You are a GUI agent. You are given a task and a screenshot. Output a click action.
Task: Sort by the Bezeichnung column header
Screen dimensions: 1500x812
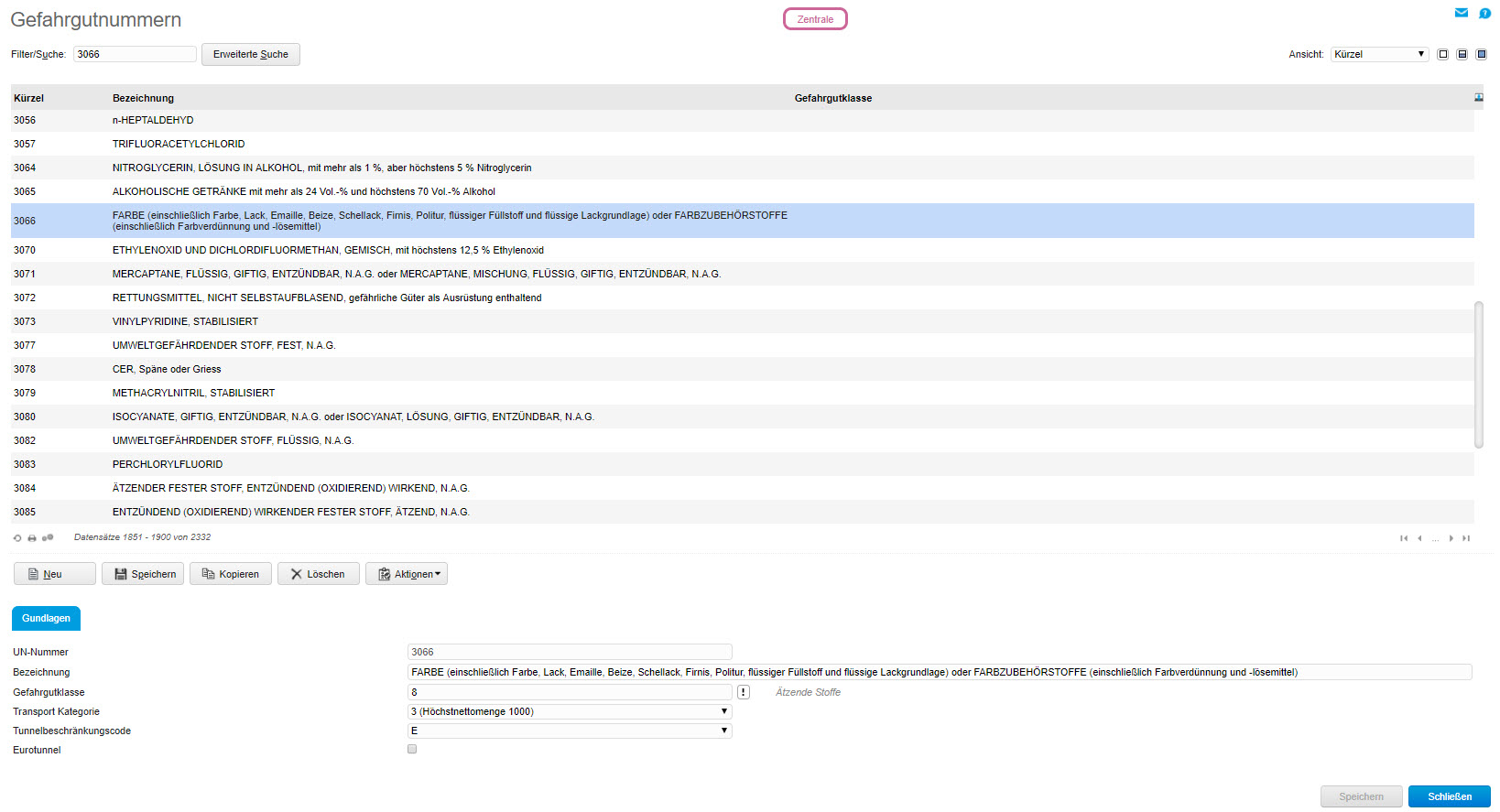pos(143,98)
